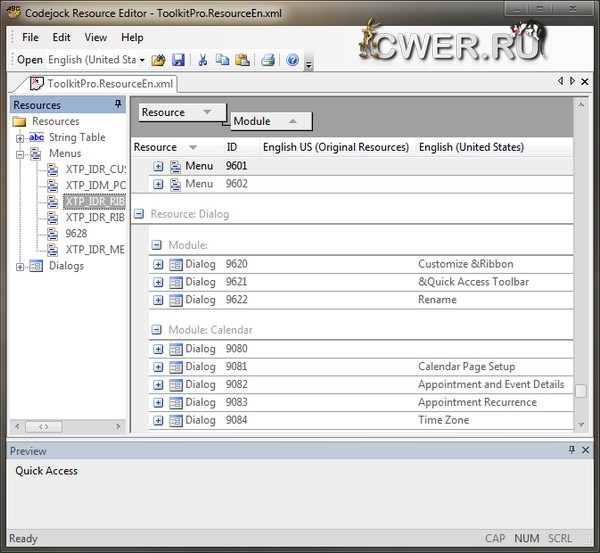Image resolution: width=600 pixels, height=553 pixels.
Task: Collapse the Resource: Dialog group
Action: (139, 214)
